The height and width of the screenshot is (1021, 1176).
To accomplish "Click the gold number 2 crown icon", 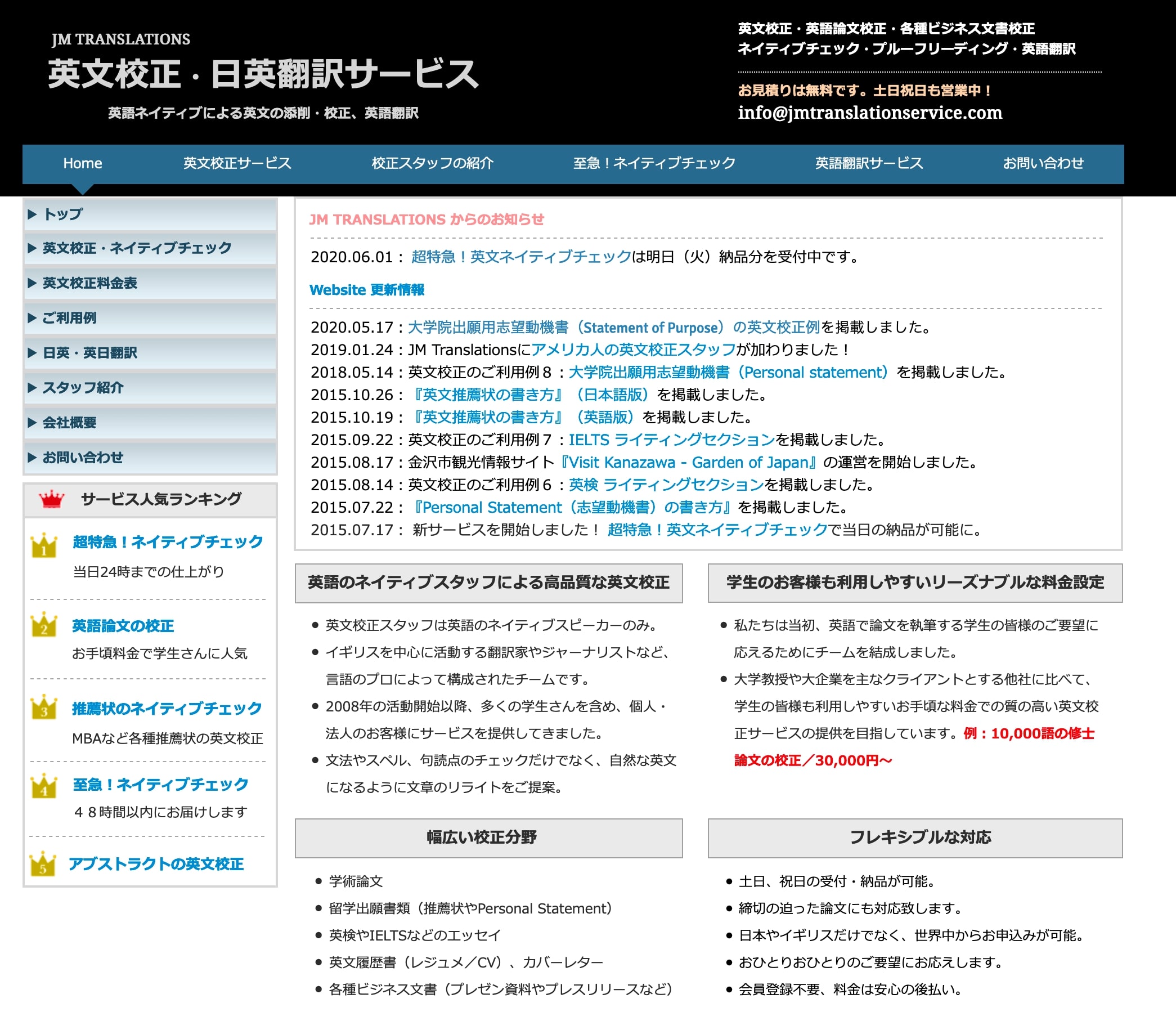I will (x=44, y=625).
